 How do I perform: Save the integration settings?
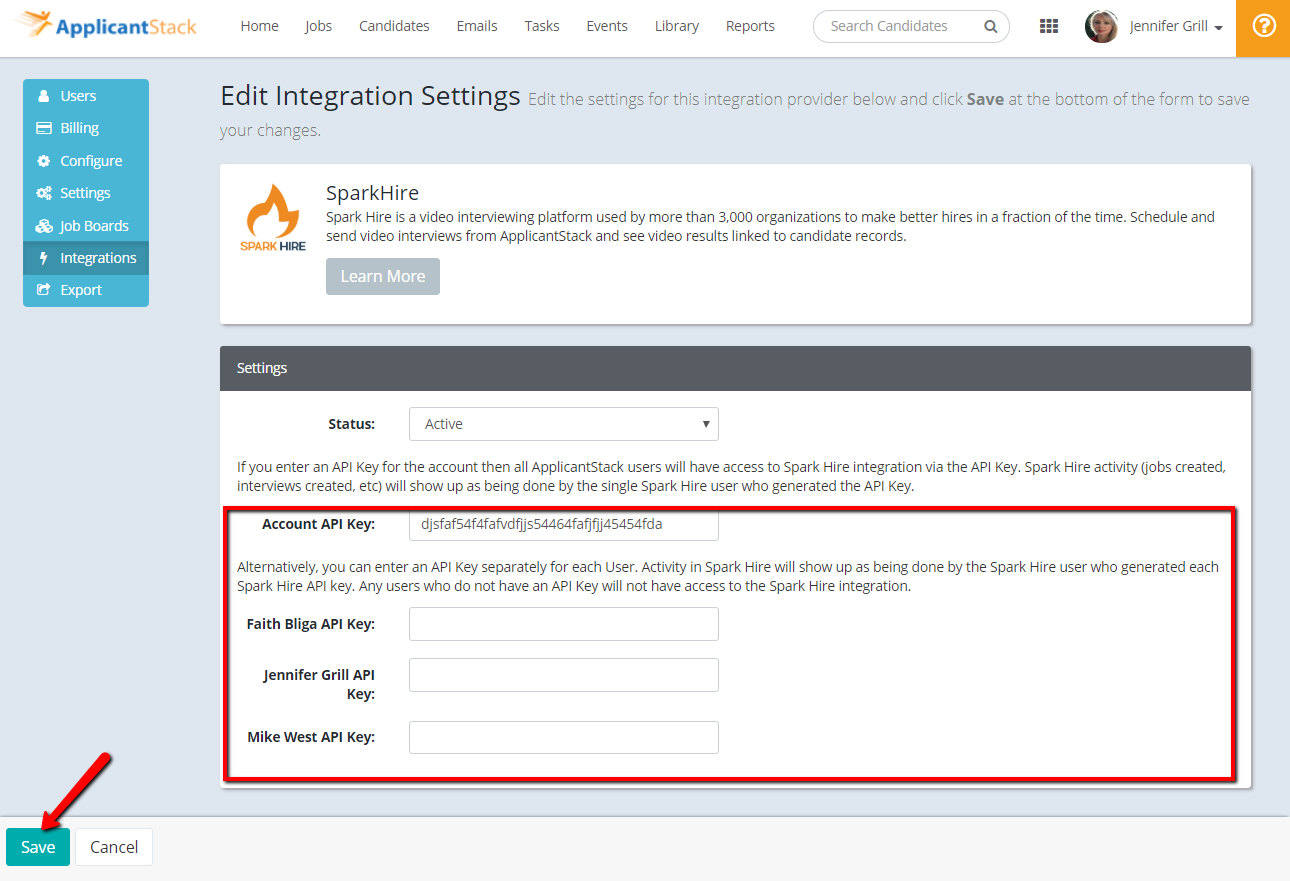tap(37, 846)
